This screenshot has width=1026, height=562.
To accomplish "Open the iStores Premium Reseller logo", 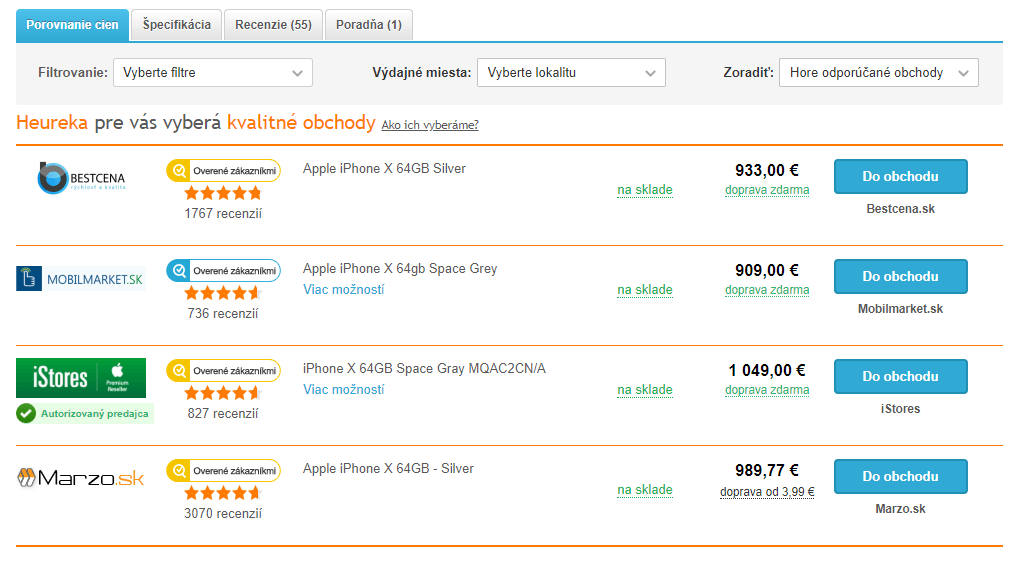I will [81, 378].
